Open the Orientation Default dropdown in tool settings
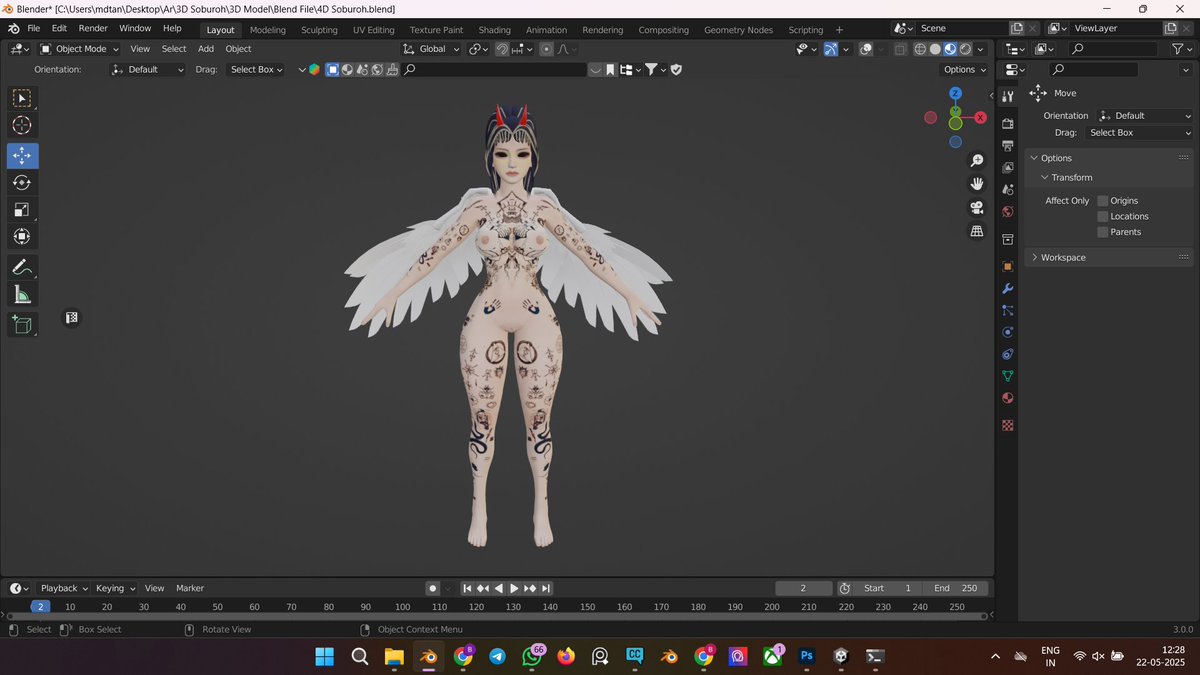The height and width of the screenshot is (675, 1200). [1145, 116]
